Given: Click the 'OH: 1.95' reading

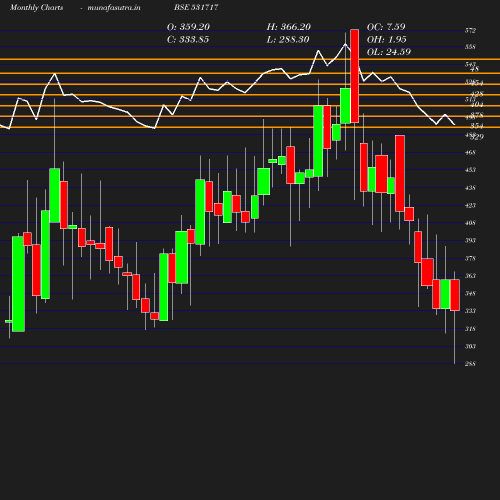Looking at the screenshot, I should coord(387,39).
